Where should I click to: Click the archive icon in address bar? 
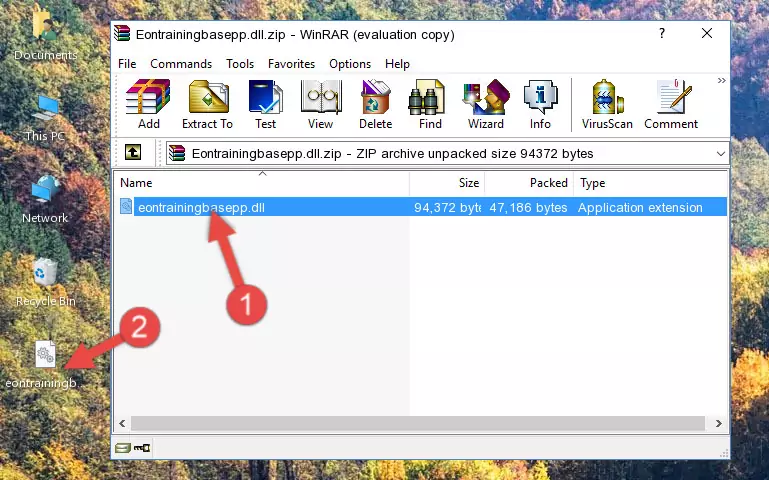pyautogui.click(x=177, y=153)
